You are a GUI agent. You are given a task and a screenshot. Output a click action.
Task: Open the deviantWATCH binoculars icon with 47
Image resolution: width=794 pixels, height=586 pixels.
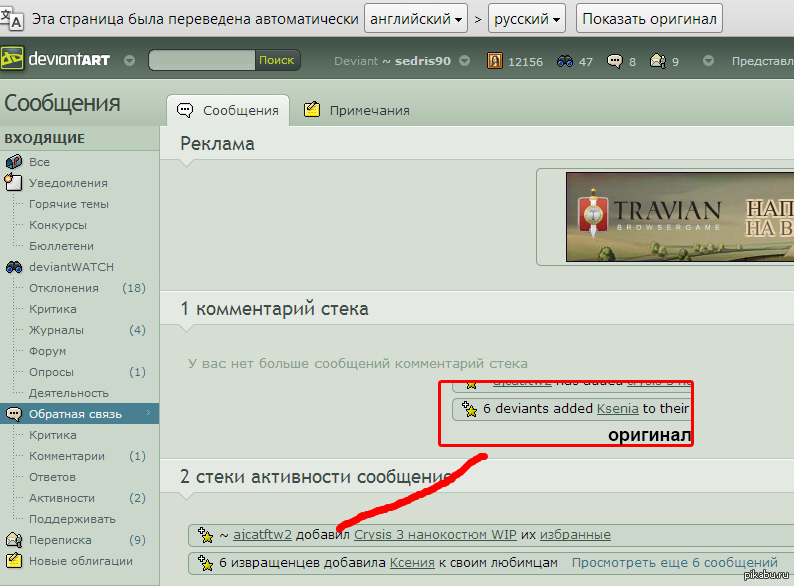(565, 61)
